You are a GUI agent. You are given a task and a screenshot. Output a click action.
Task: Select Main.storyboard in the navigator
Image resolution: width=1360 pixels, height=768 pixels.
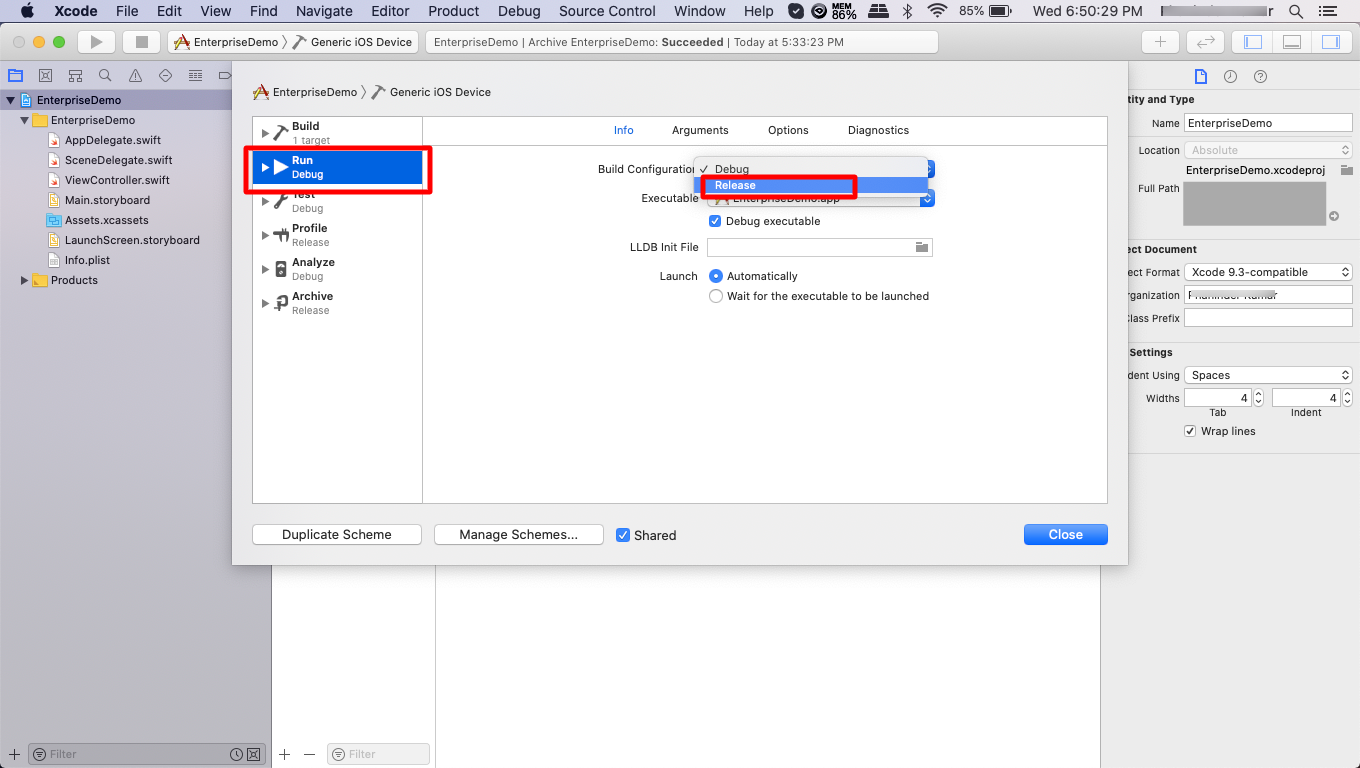107,200
